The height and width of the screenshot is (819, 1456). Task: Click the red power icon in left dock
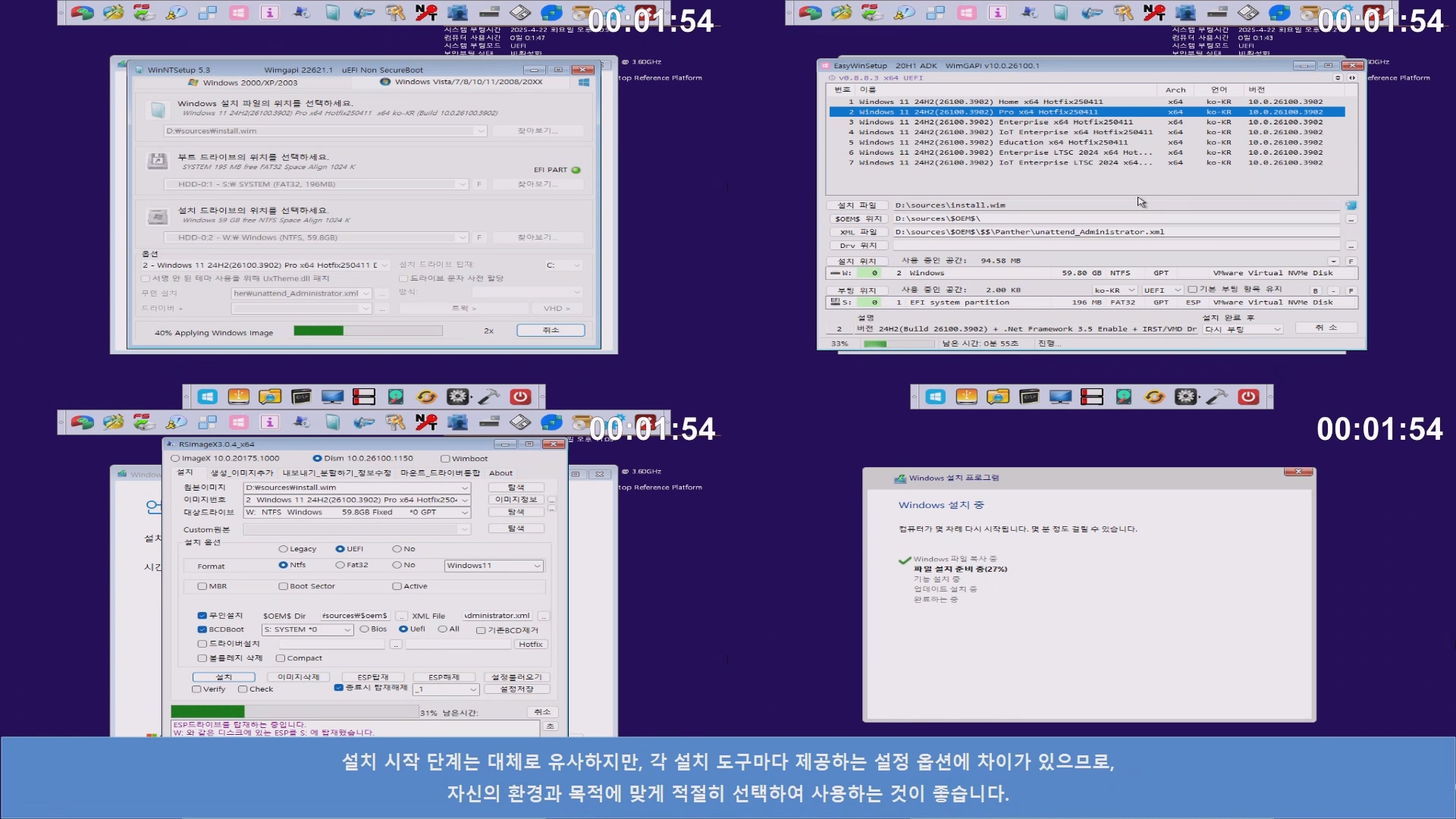[520, 397]
